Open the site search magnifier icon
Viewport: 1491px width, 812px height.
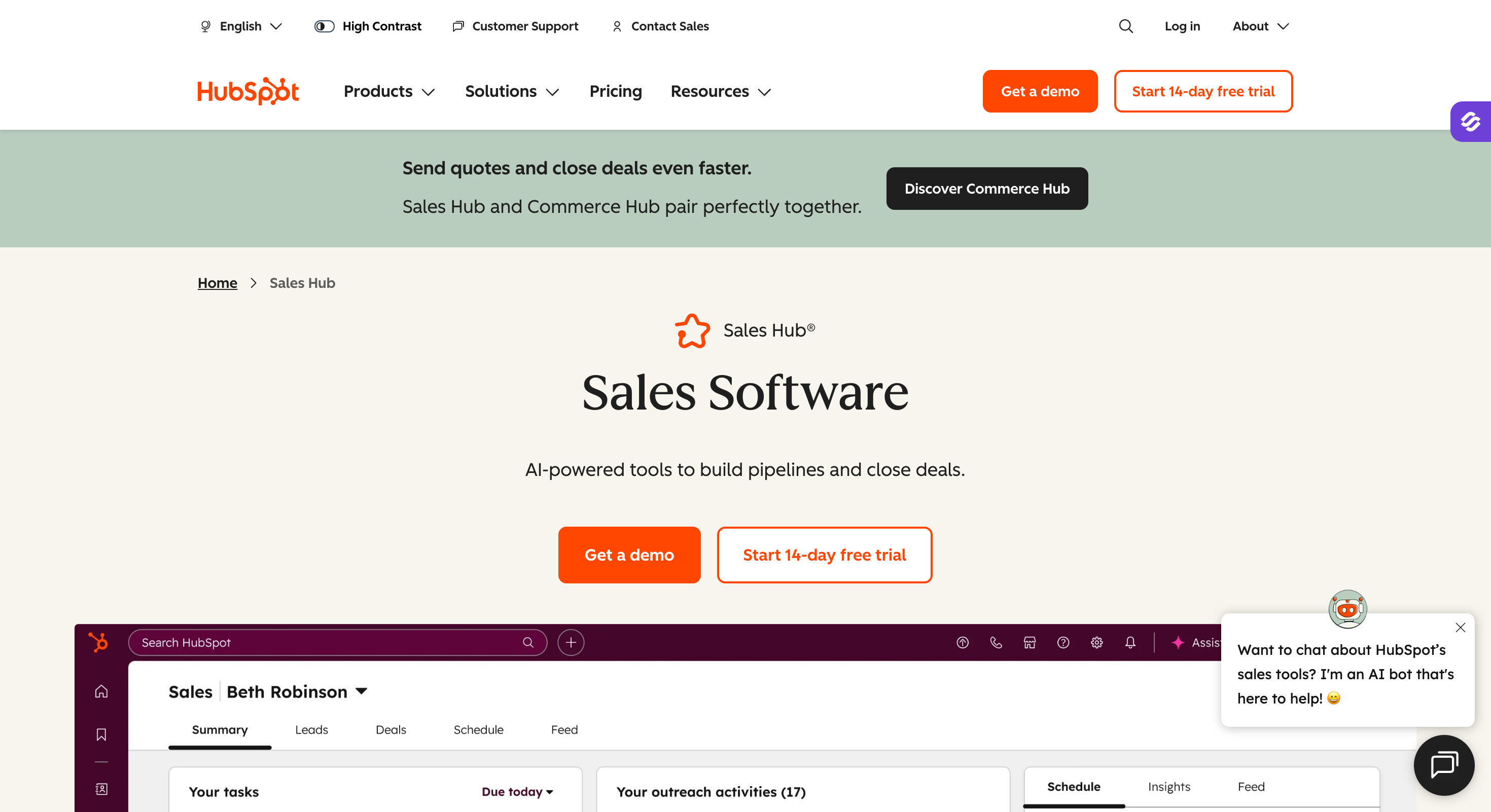click(x=1126, y=26)
